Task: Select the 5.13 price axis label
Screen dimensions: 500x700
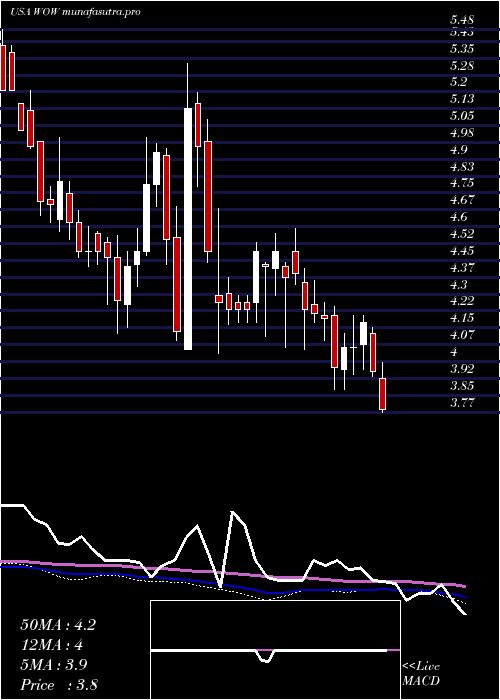Action: pyautogui.click(x=462, y=99)
